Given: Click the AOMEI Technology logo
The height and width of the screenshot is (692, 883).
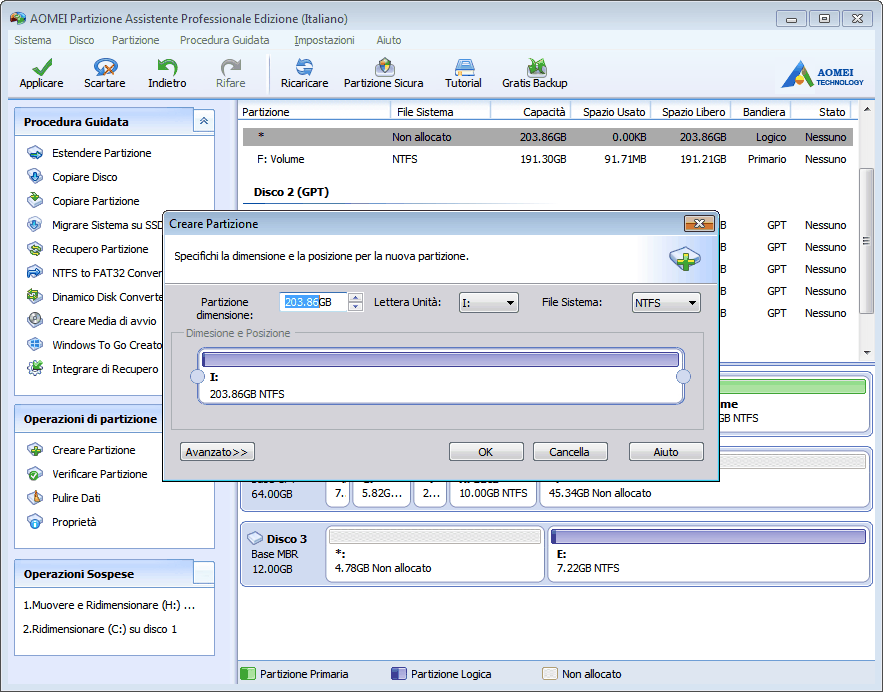Looking at the screenshot, I should point(822,74).
